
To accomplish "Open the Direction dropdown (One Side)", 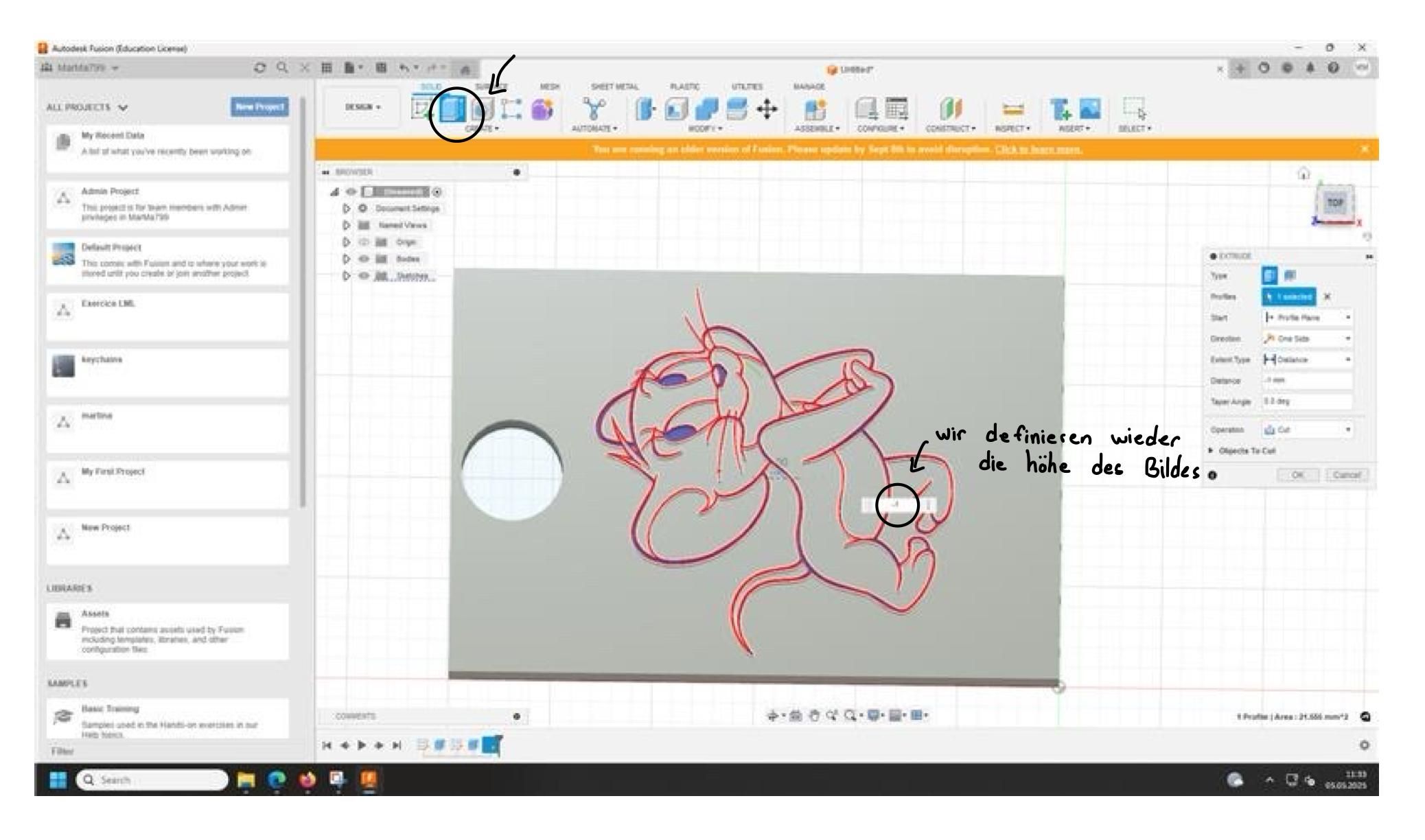I will (1308, 339).
